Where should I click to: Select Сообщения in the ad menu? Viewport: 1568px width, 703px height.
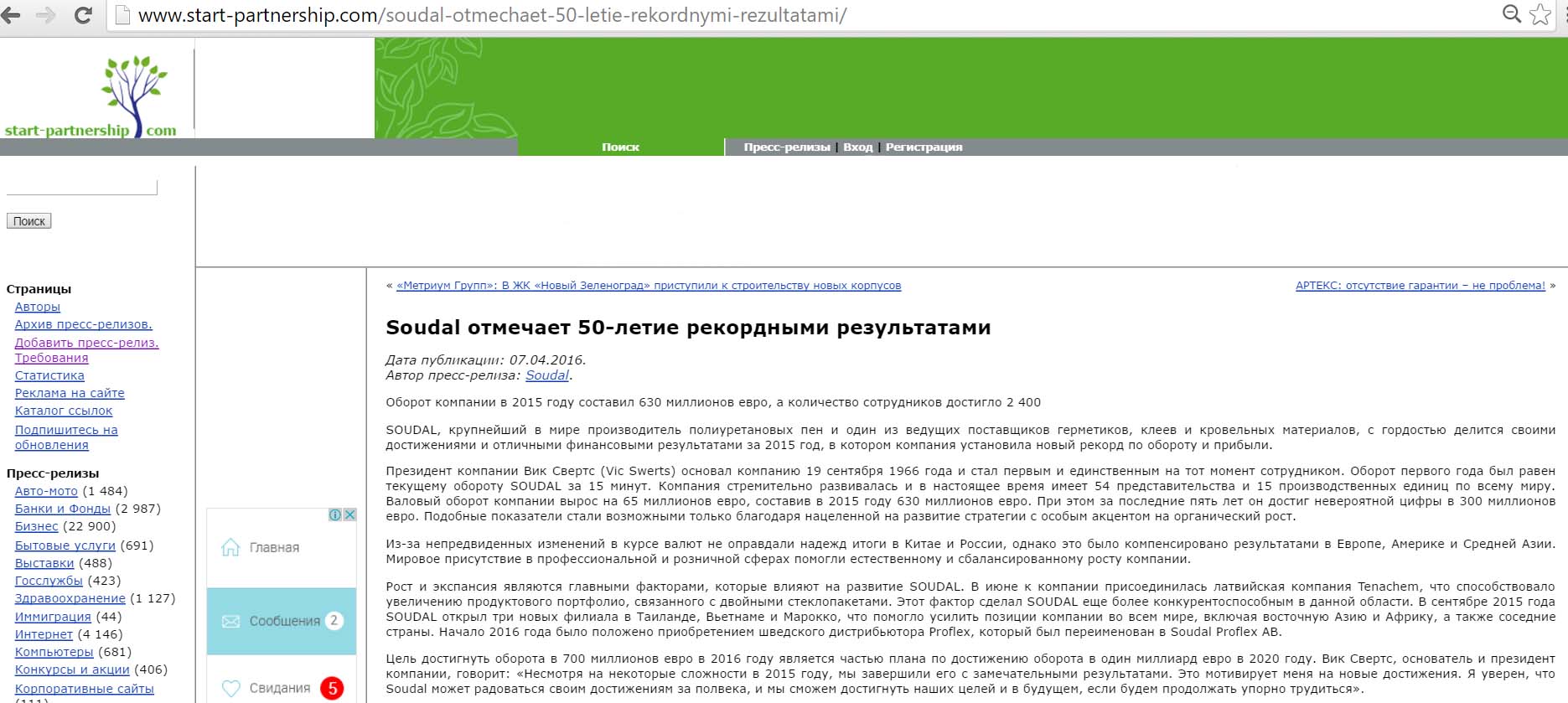click(282, 621)
